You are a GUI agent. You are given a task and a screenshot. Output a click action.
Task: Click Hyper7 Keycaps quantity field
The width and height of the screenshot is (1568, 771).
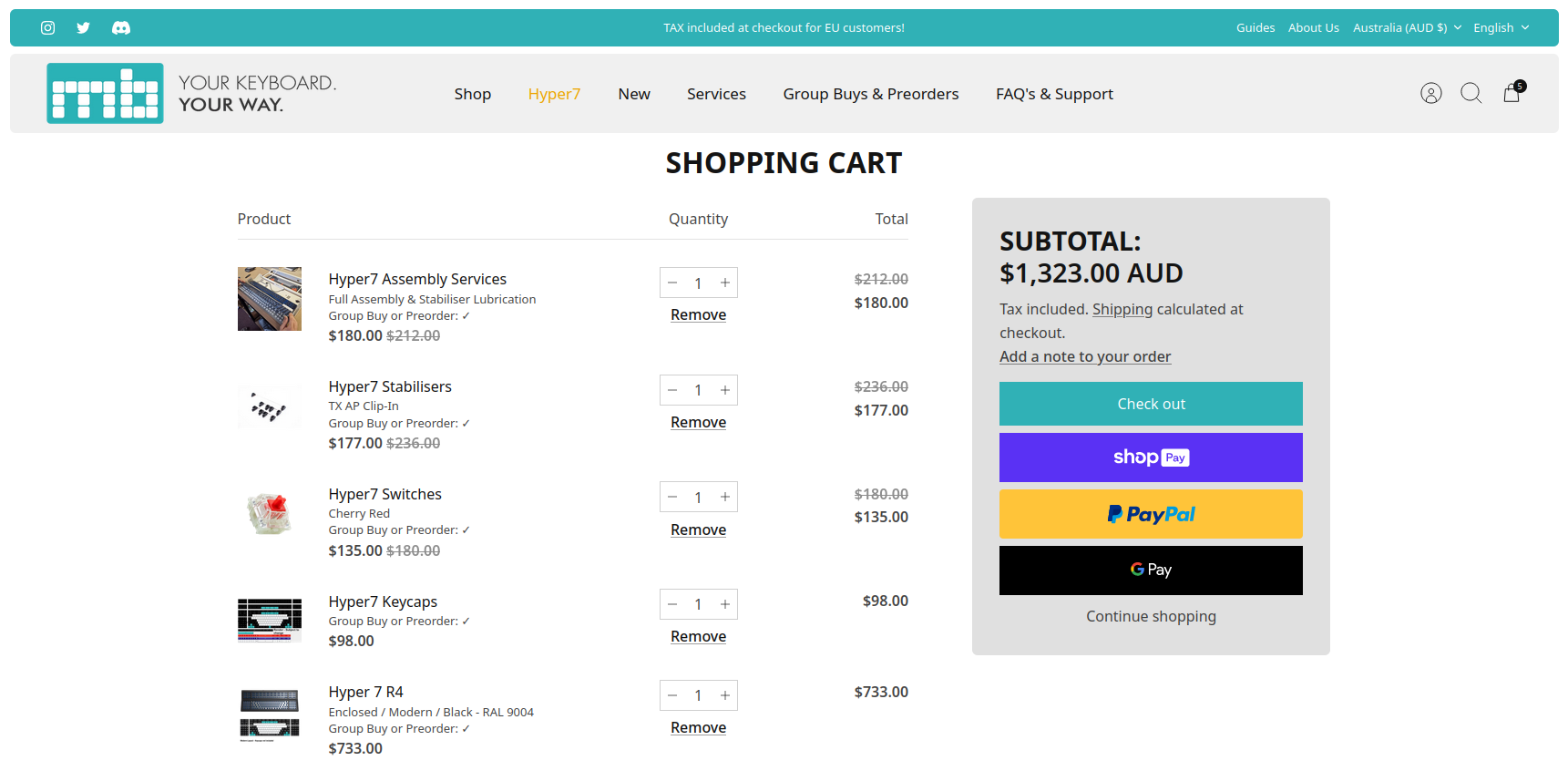[x=699, y=604]
